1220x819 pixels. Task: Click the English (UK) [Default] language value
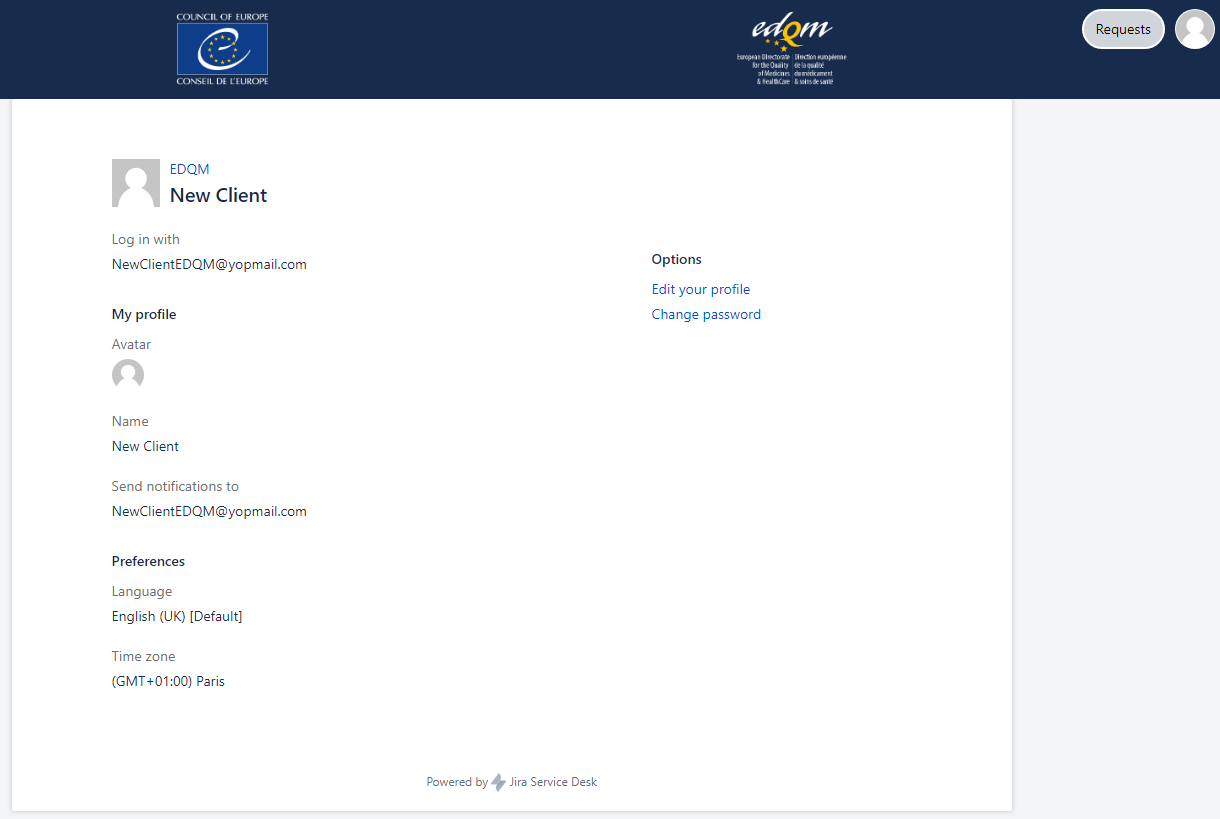coord(177,616)
